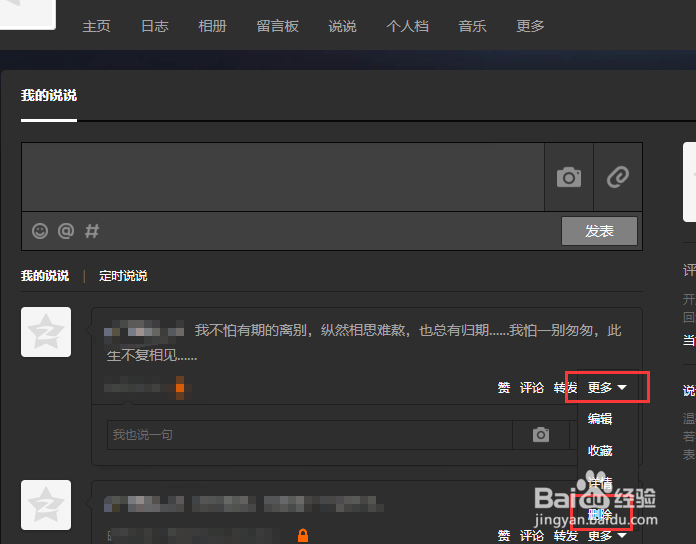This screenshot has width=696, height=544.
Task: Expand the second post's 更多 dropdown
Action: pos(607,536)
